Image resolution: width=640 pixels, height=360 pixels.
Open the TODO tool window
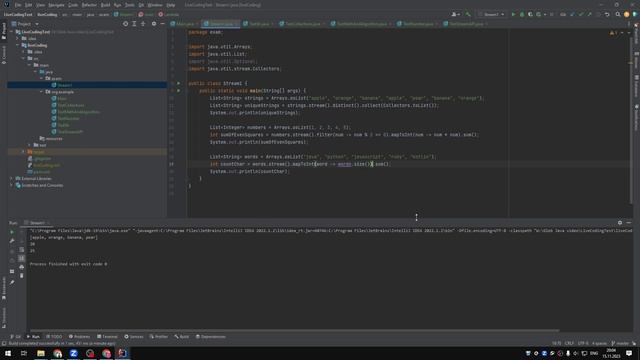(54, 337)
